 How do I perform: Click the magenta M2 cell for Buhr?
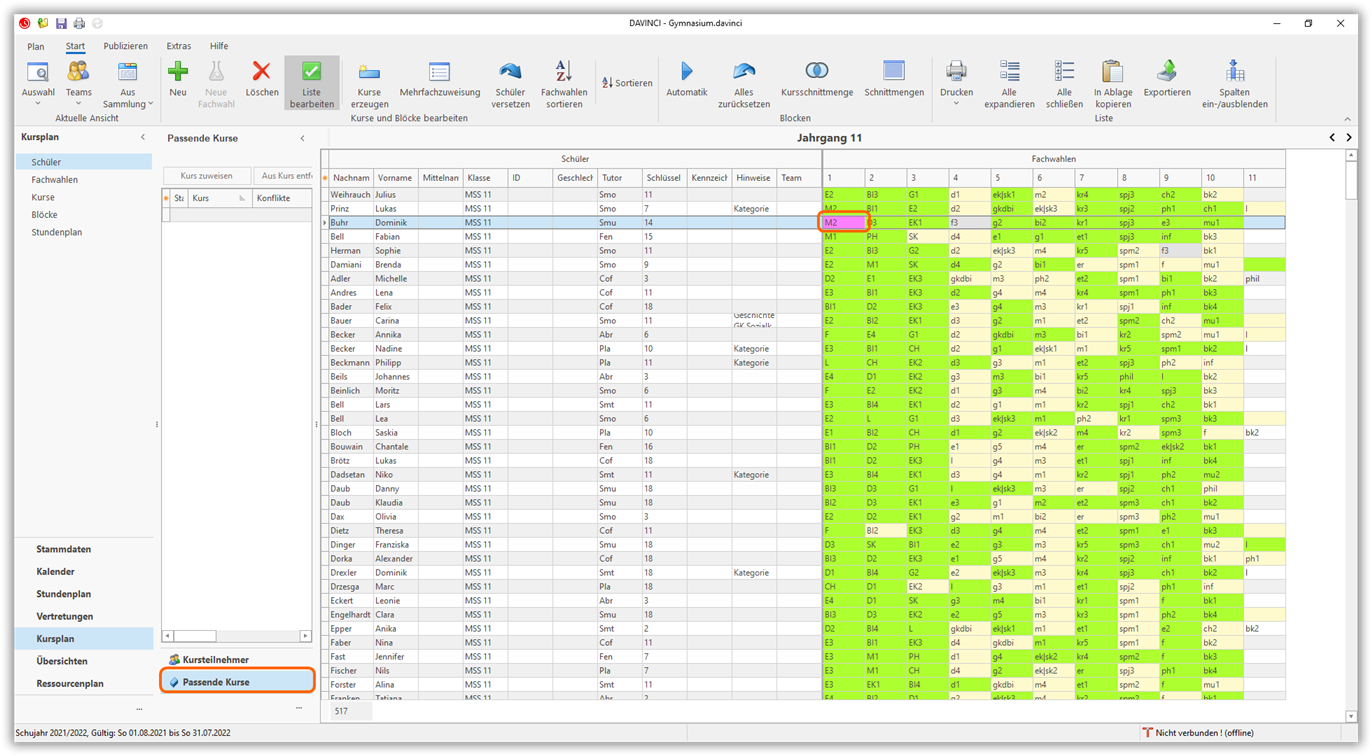842,223
